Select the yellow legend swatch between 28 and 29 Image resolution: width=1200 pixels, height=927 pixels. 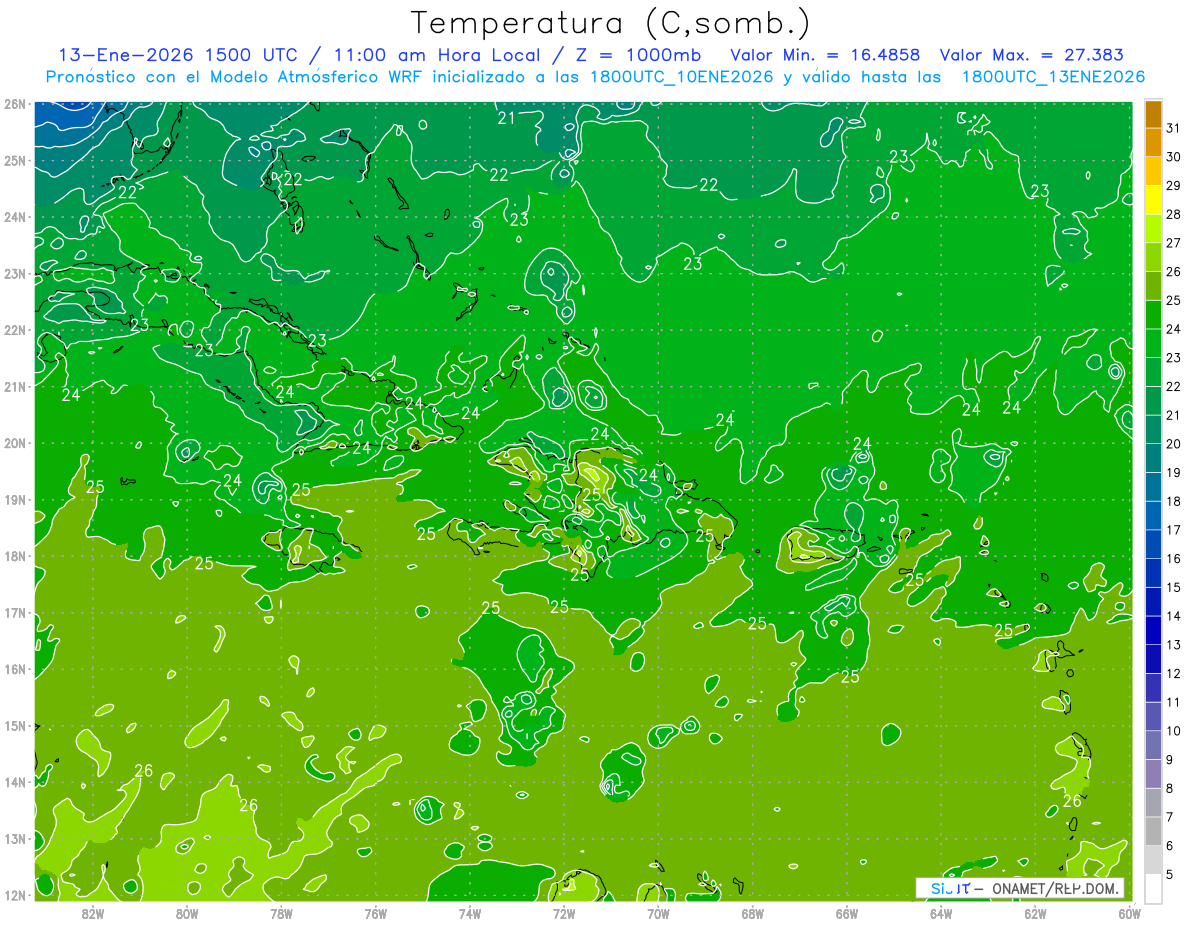click(x=1153, y=201)
